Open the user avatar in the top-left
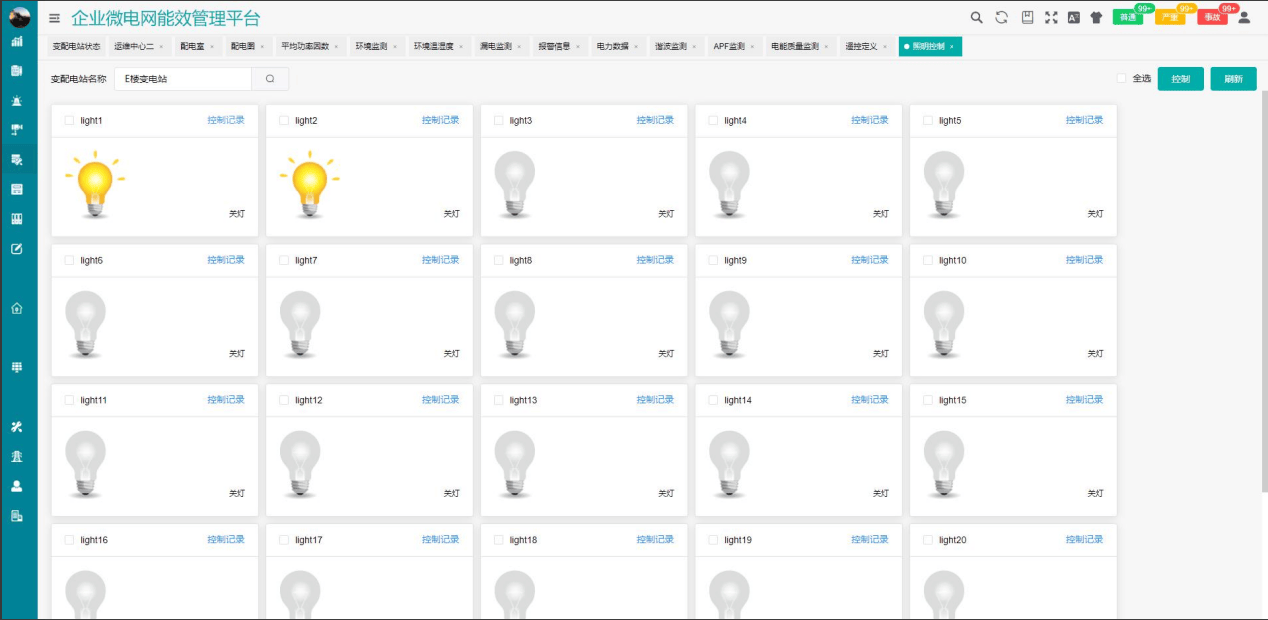 (19, 16)
